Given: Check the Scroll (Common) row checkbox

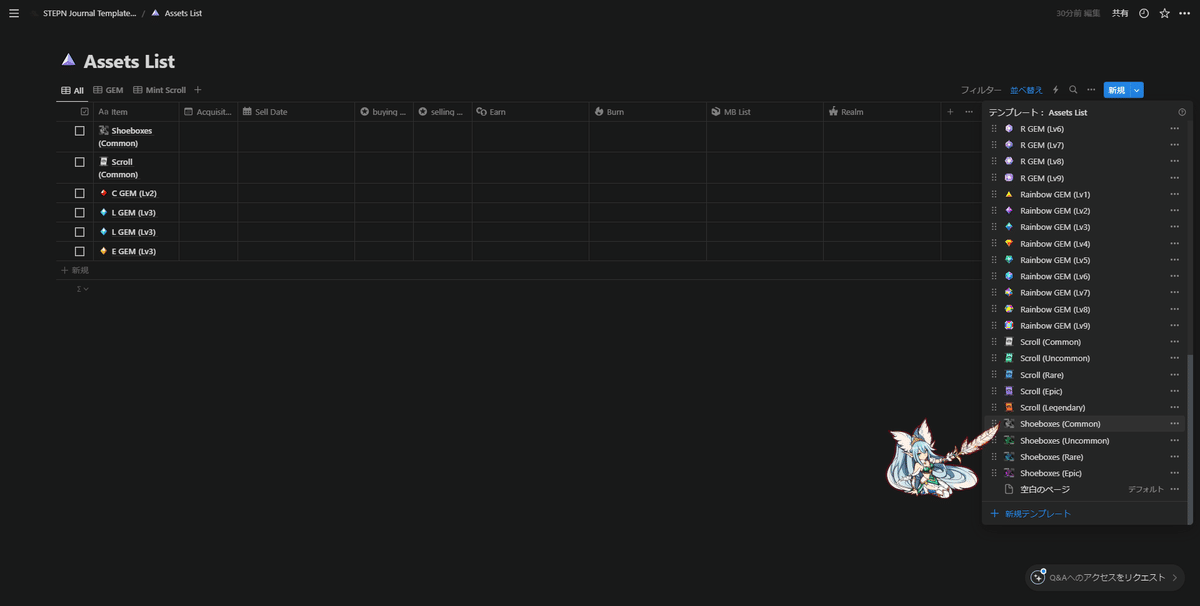Looking at the screenshot, I should pyautogui.click(x=80, y=162).
